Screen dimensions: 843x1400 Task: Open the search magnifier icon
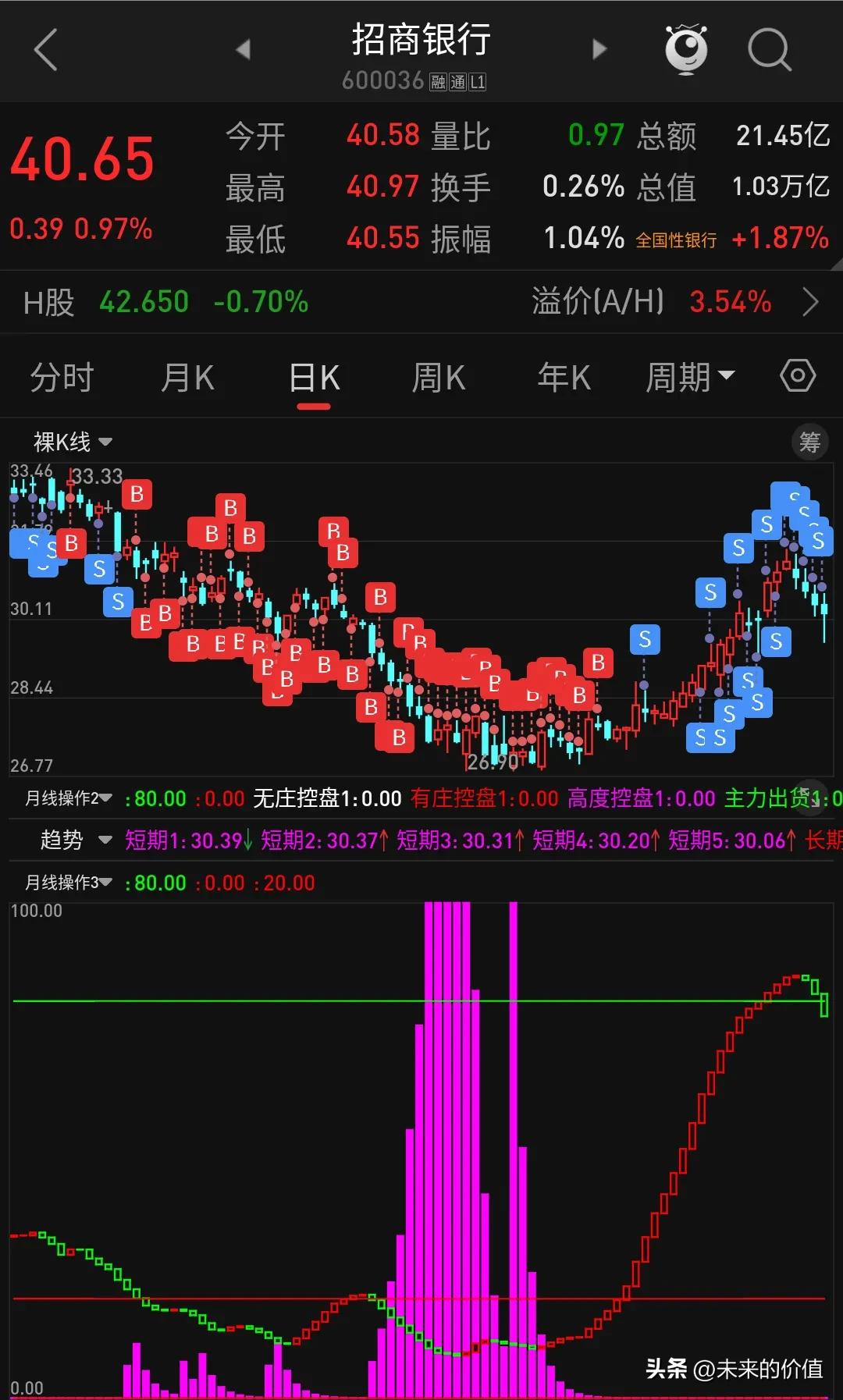770,50
